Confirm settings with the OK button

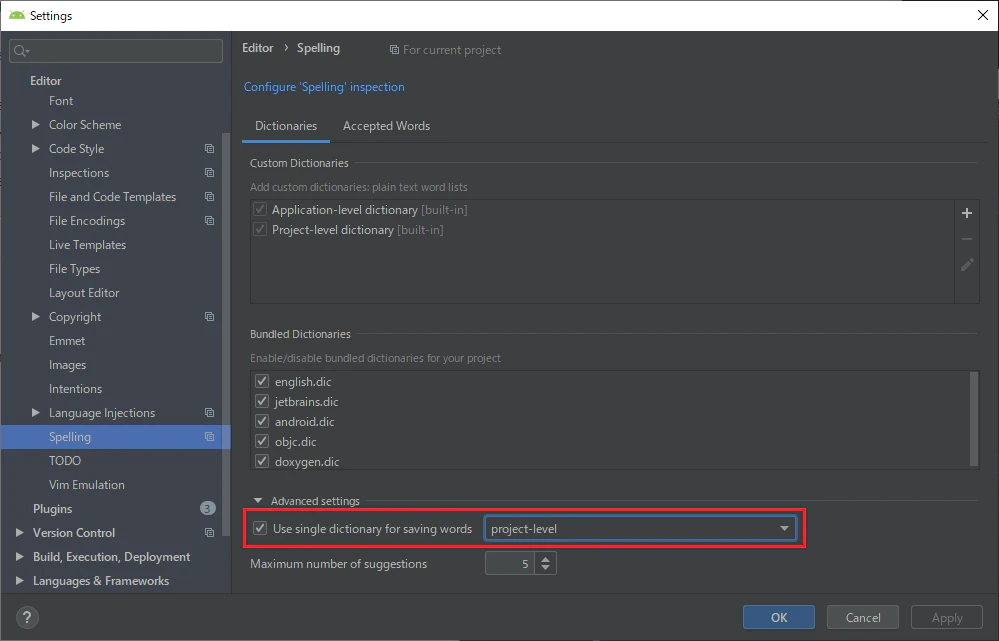coord(779,617)
